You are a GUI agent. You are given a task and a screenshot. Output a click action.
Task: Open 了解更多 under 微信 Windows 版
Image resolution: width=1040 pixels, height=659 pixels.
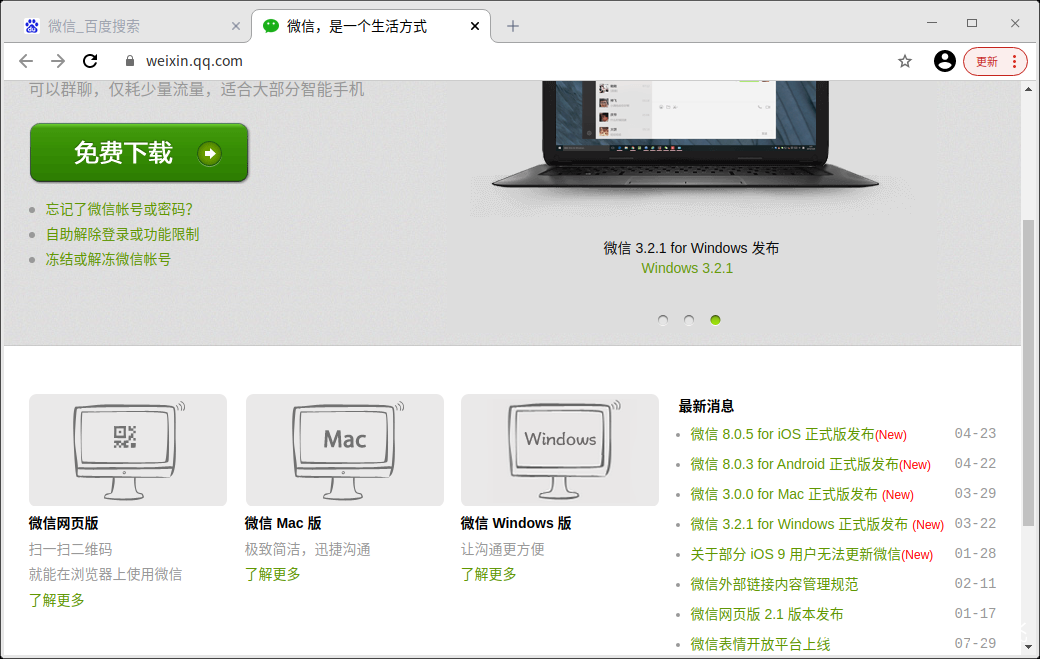click(489, 575)
